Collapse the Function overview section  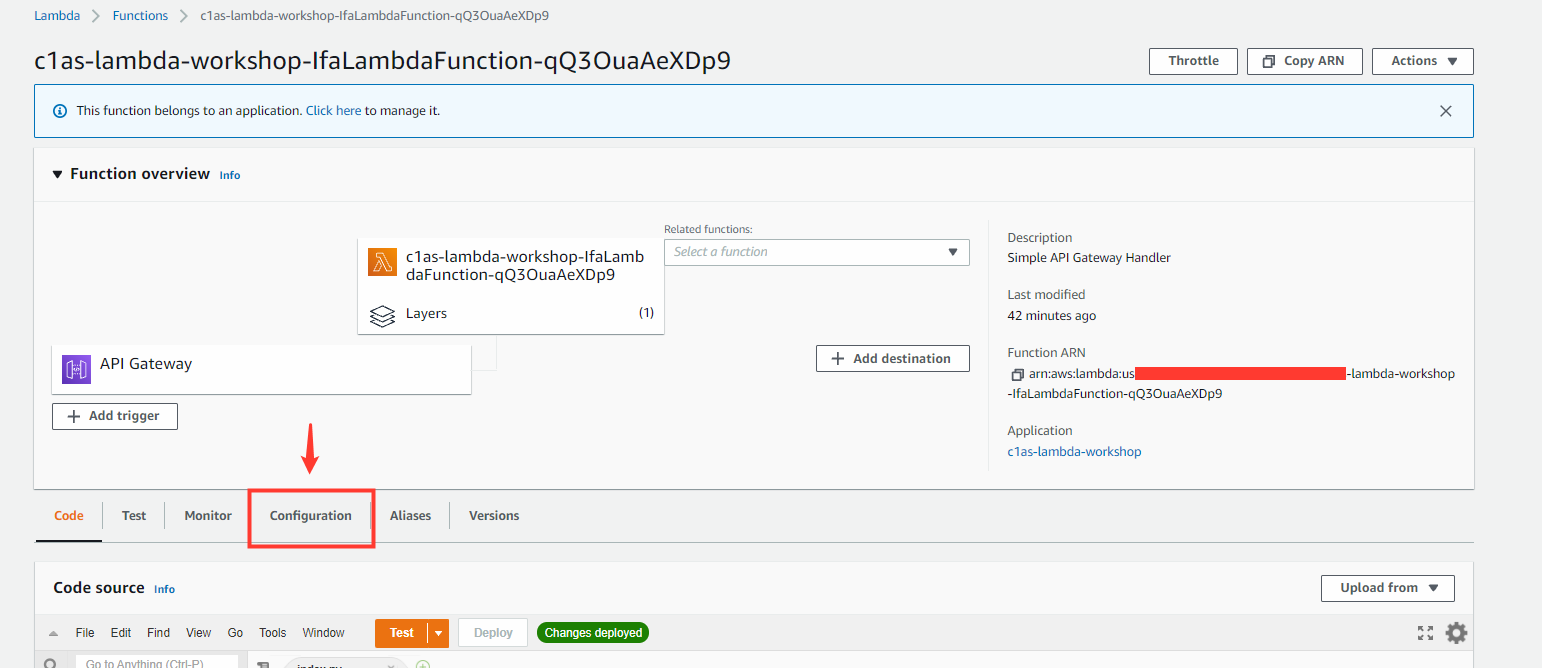pyautogui.click(x=58, y=174)
